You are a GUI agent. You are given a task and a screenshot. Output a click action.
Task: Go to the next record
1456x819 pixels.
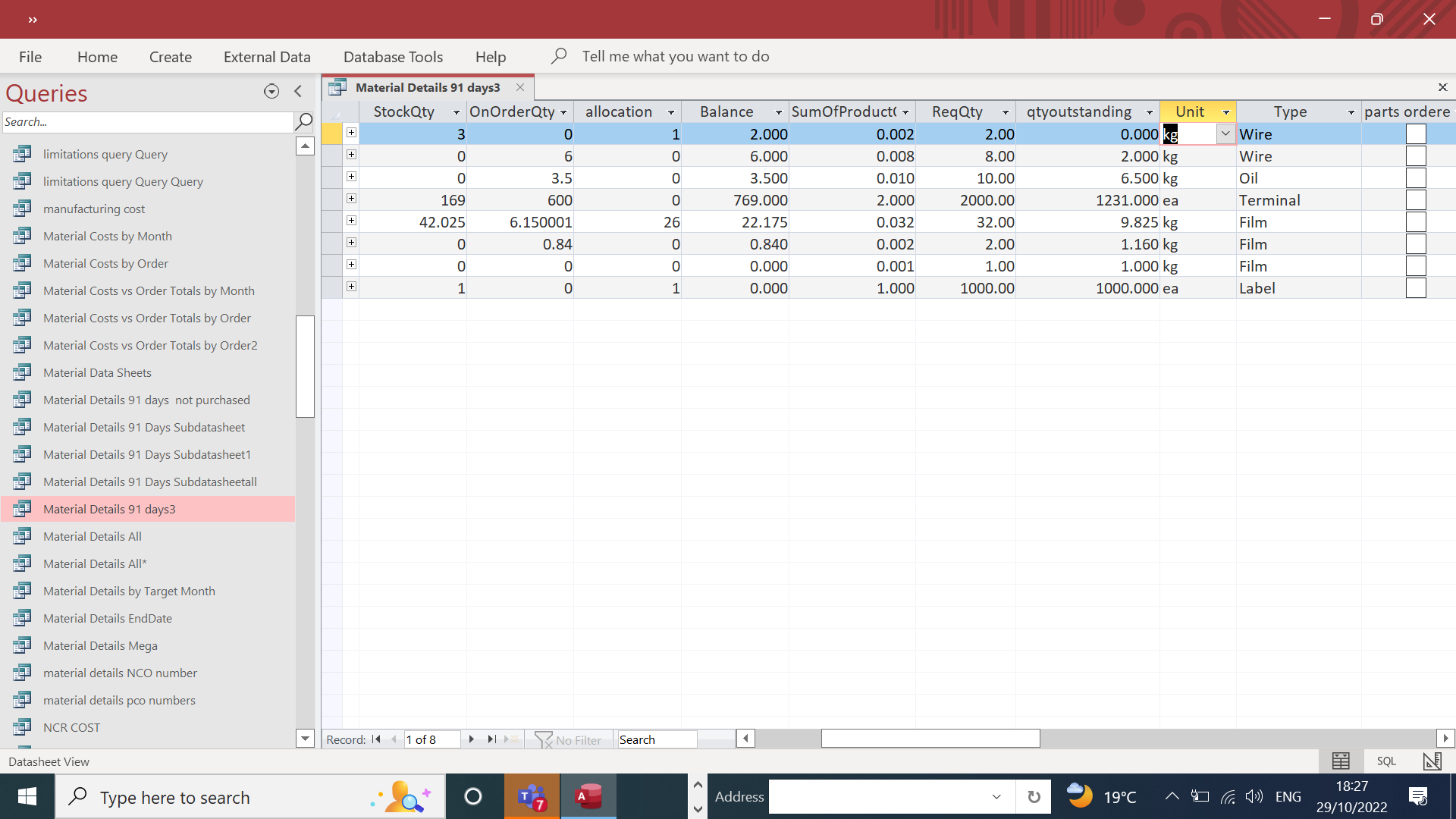[x=472, y=739]
